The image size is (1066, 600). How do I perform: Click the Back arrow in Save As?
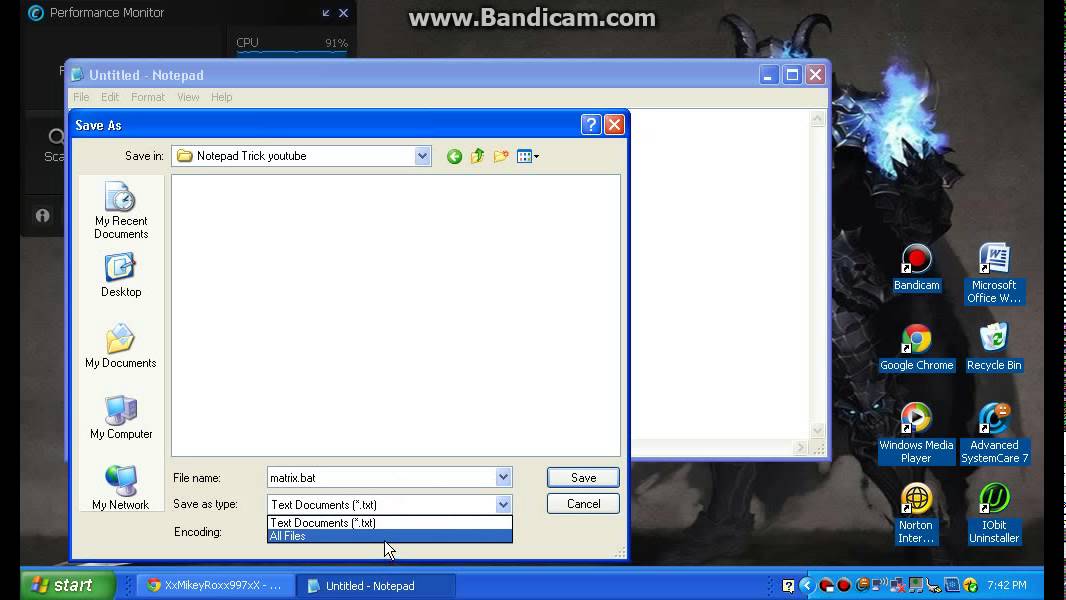(x=454, y=157)
